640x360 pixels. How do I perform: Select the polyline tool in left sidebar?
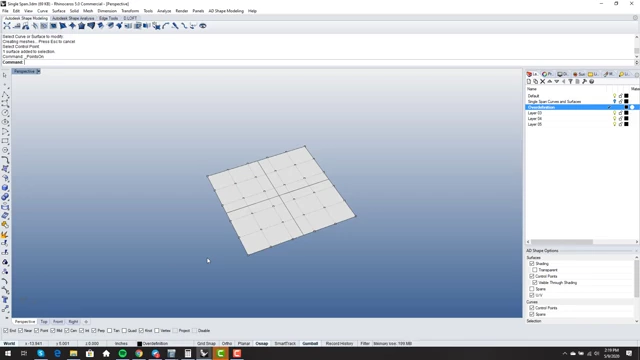click(5, 94)
